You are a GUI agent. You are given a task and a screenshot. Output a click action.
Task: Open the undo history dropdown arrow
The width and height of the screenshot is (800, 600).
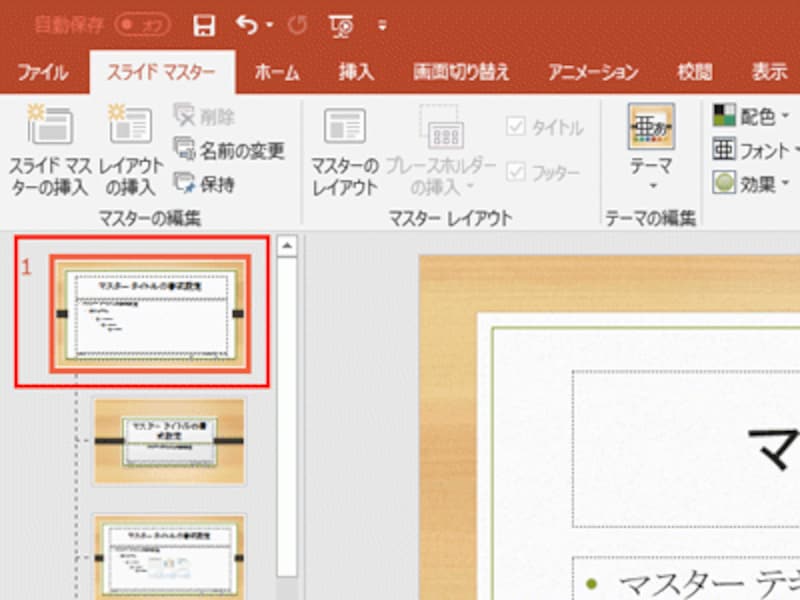(x=269, y=24)
